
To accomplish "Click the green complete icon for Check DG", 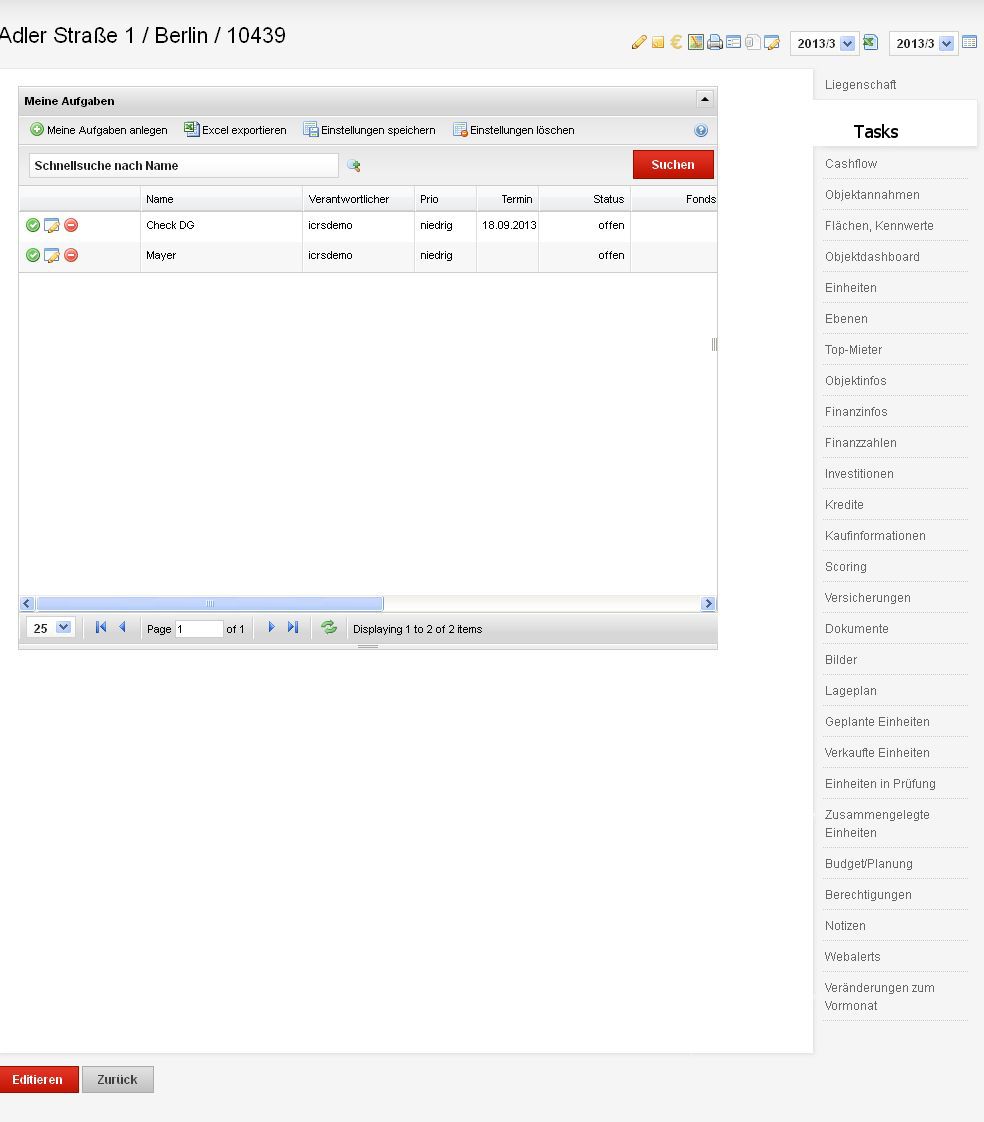I will [33, 226].
